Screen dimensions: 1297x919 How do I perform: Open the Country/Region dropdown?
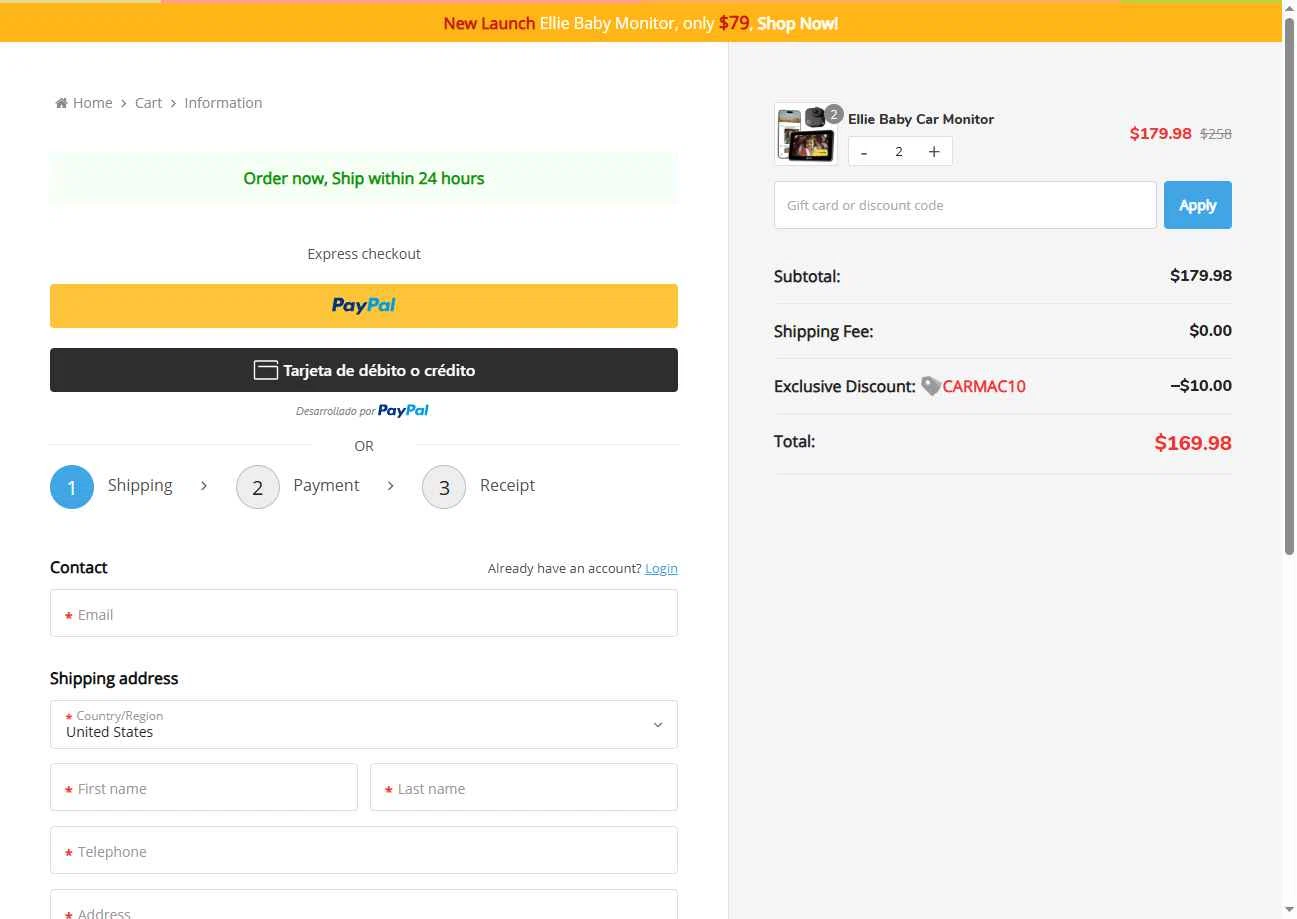[x=364, y=724]
